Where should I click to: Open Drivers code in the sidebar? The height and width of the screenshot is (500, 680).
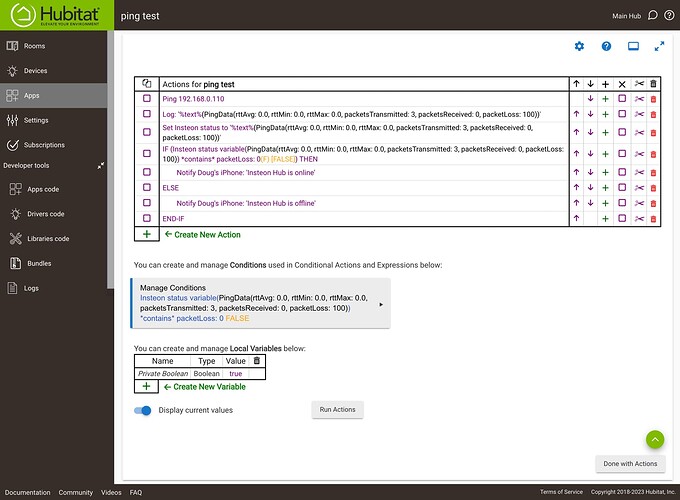coord(53,214)
